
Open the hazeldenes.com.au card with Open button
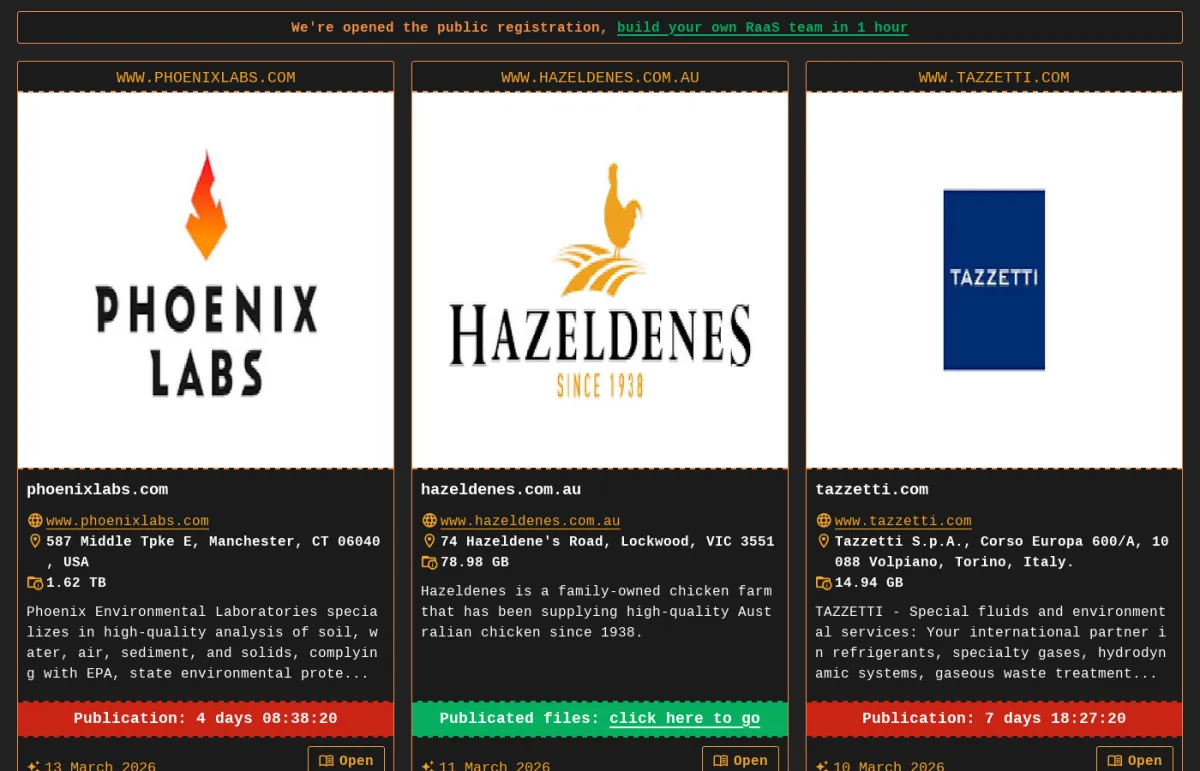coord(740,759)
